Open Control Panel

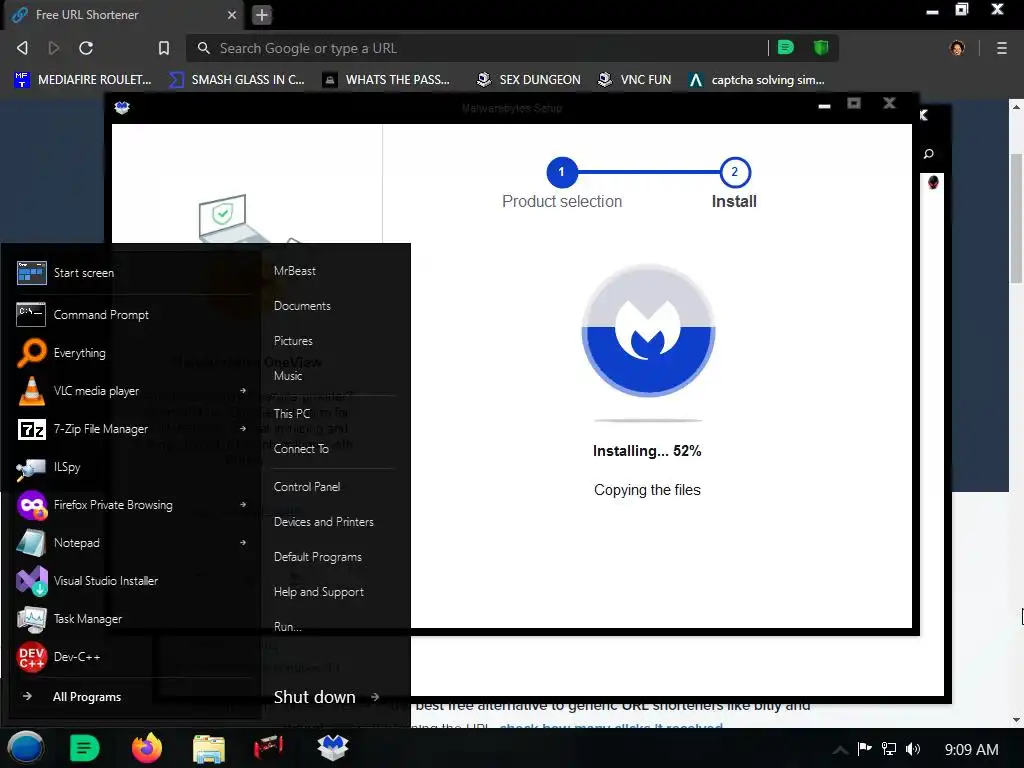(x=307, y=487)
